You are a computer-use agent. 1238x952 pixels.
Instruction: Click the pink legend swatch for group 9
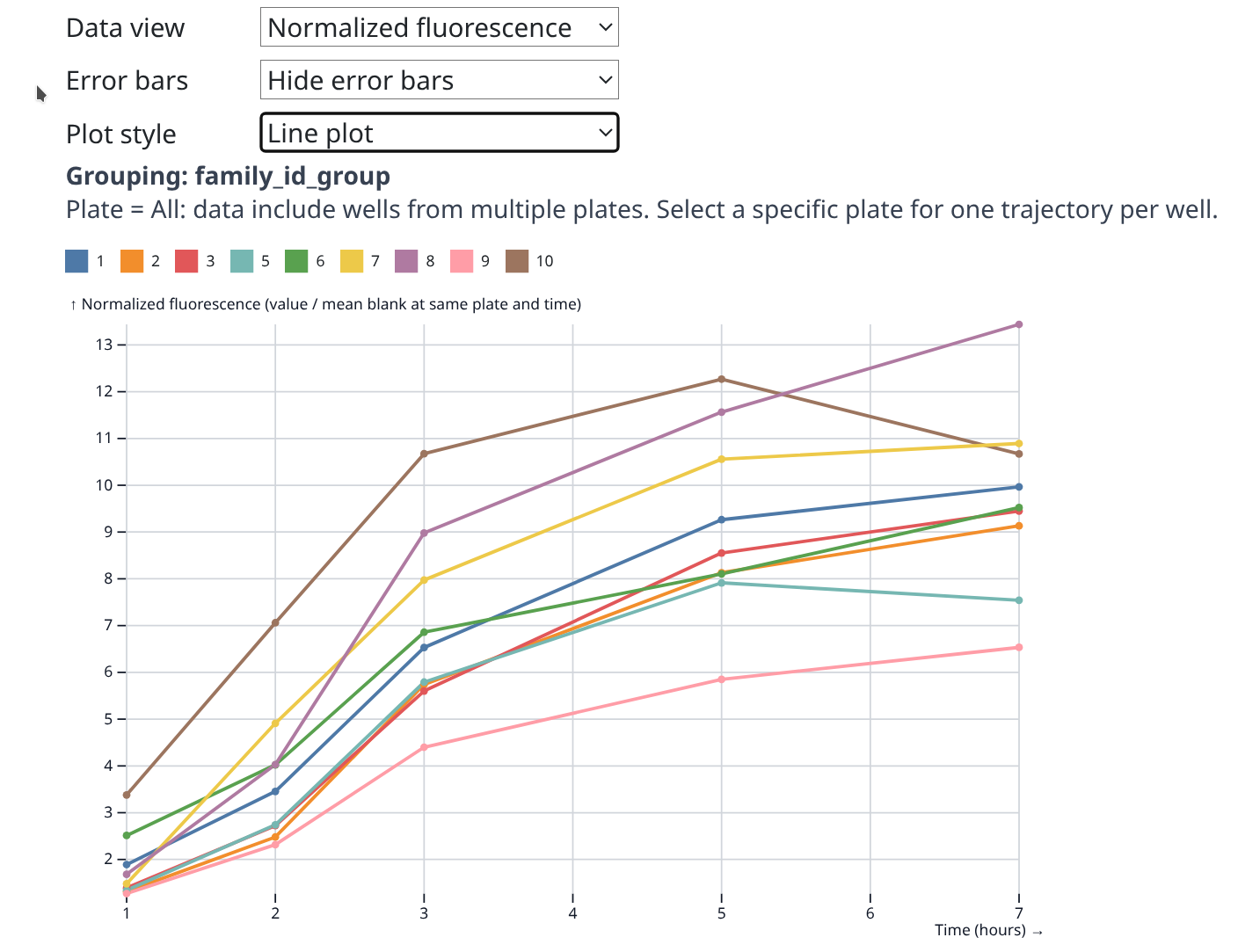(x=462, y=261)
